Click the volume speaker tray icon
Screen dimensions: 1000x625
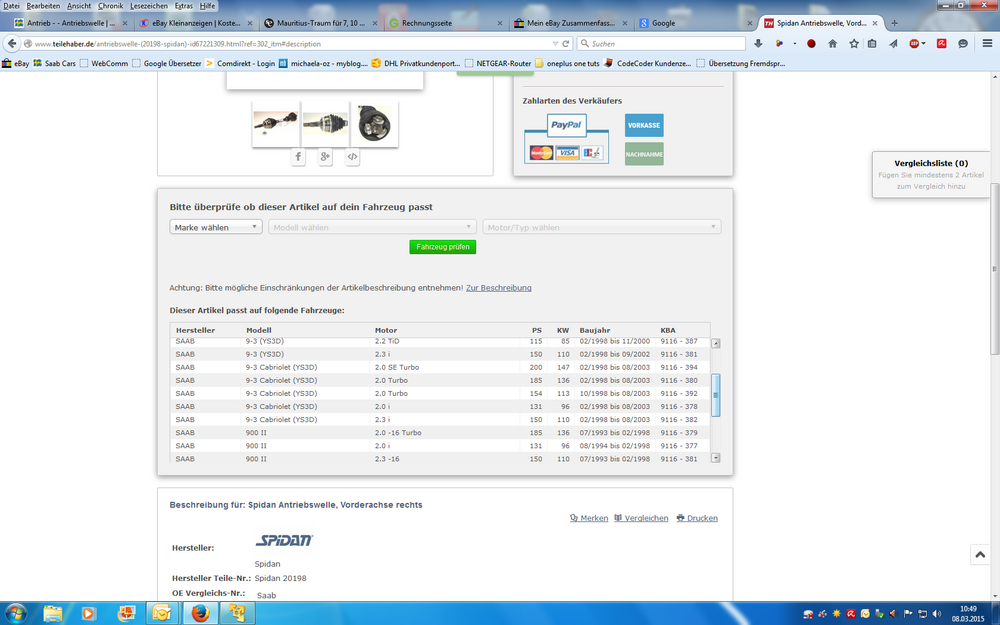936,614
